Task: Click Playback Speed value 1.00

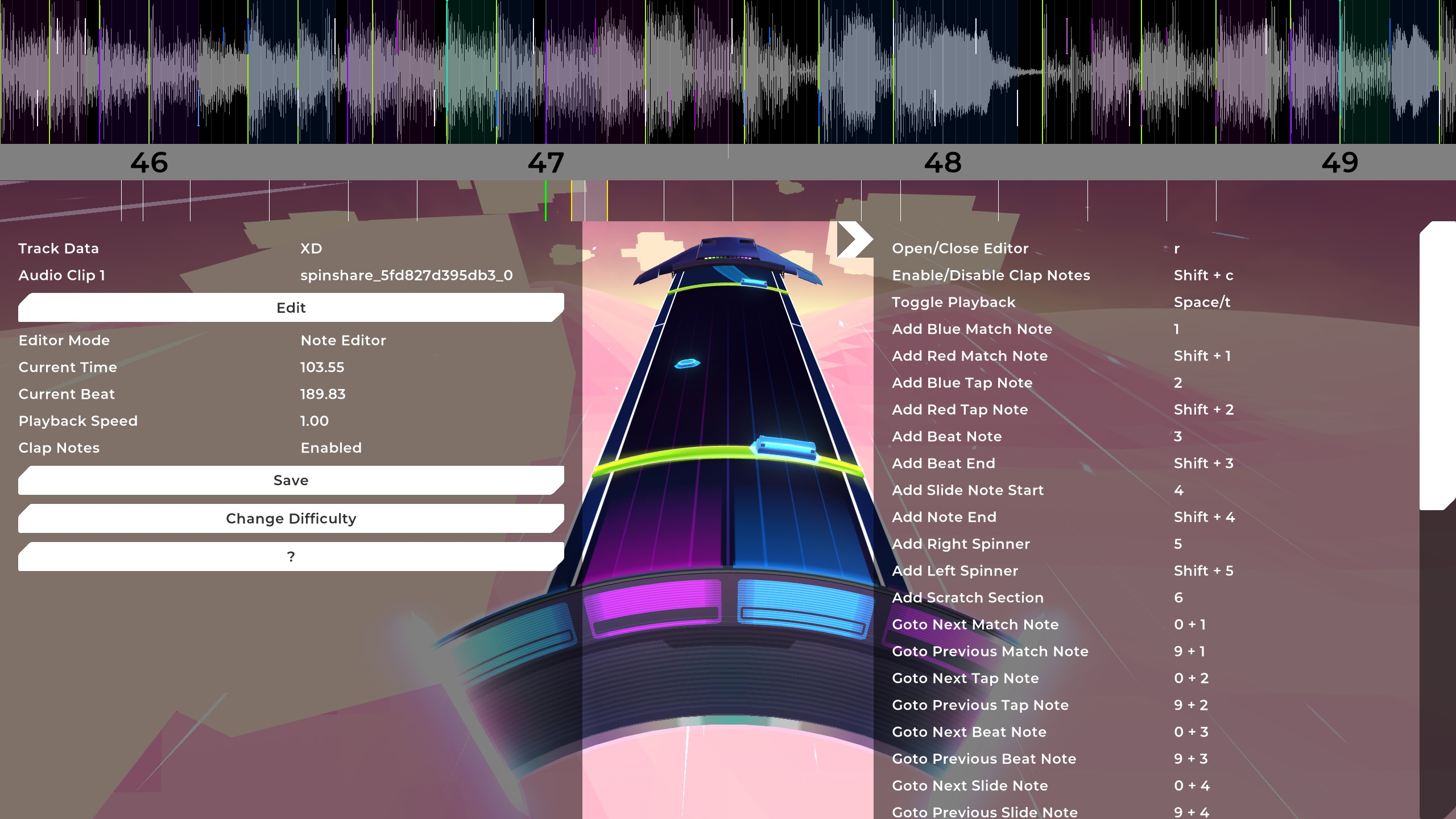Action: pyautogui.click(x=314, y=421)
